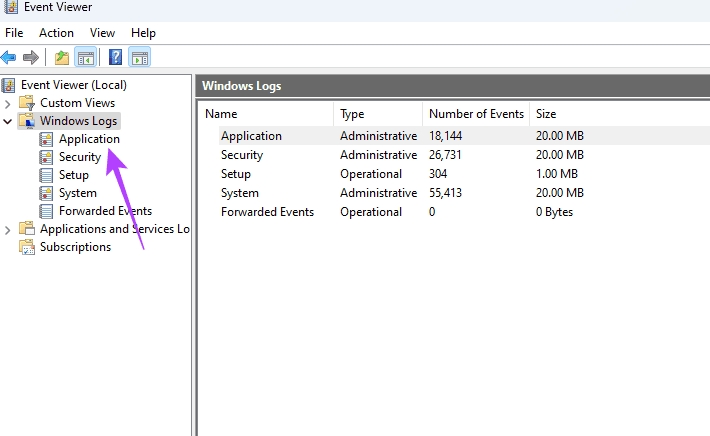Click the Forward arrow toolbar icon
Screen dimensions: 710x436
(x=31, y=57)
